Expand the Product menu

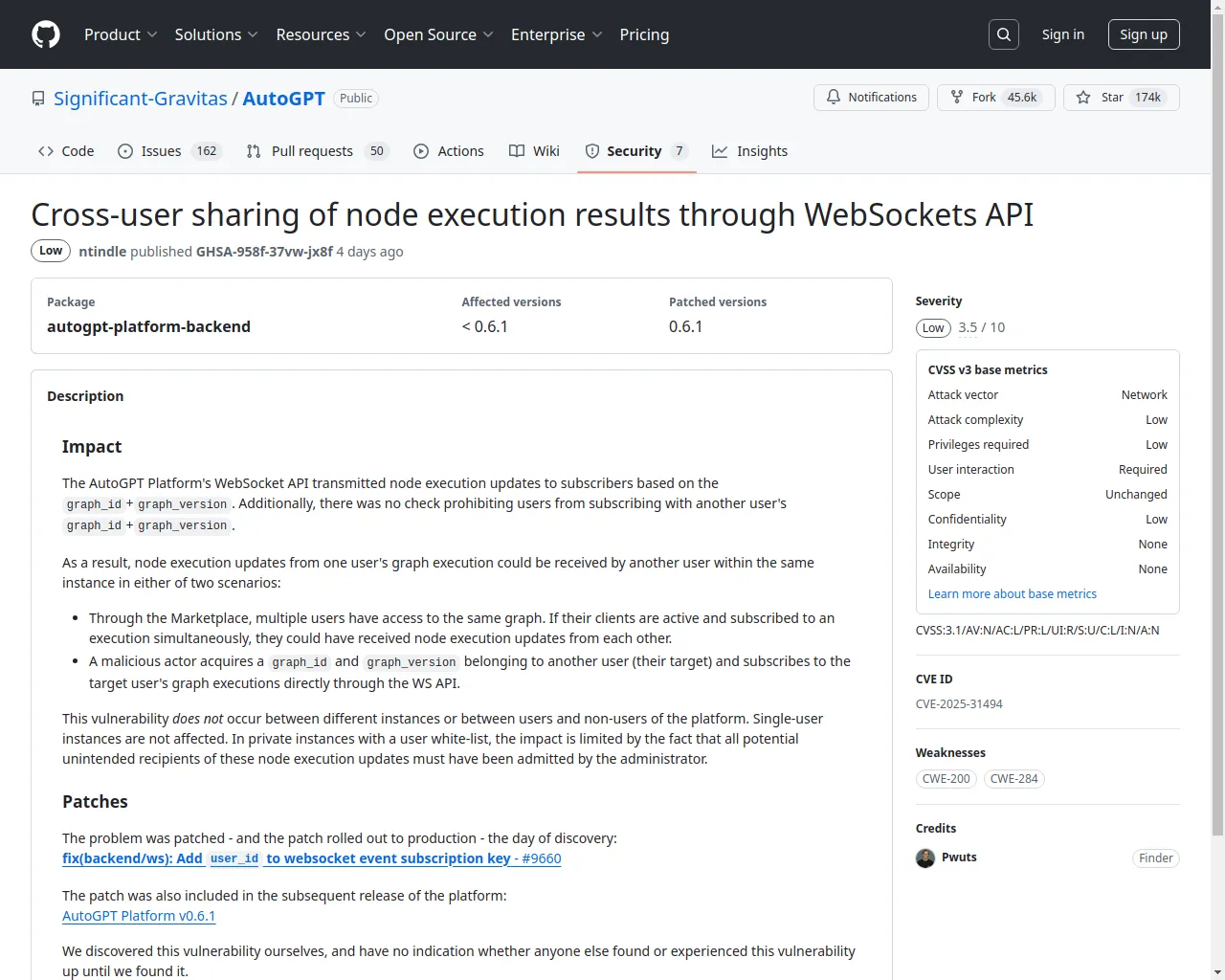121,34
